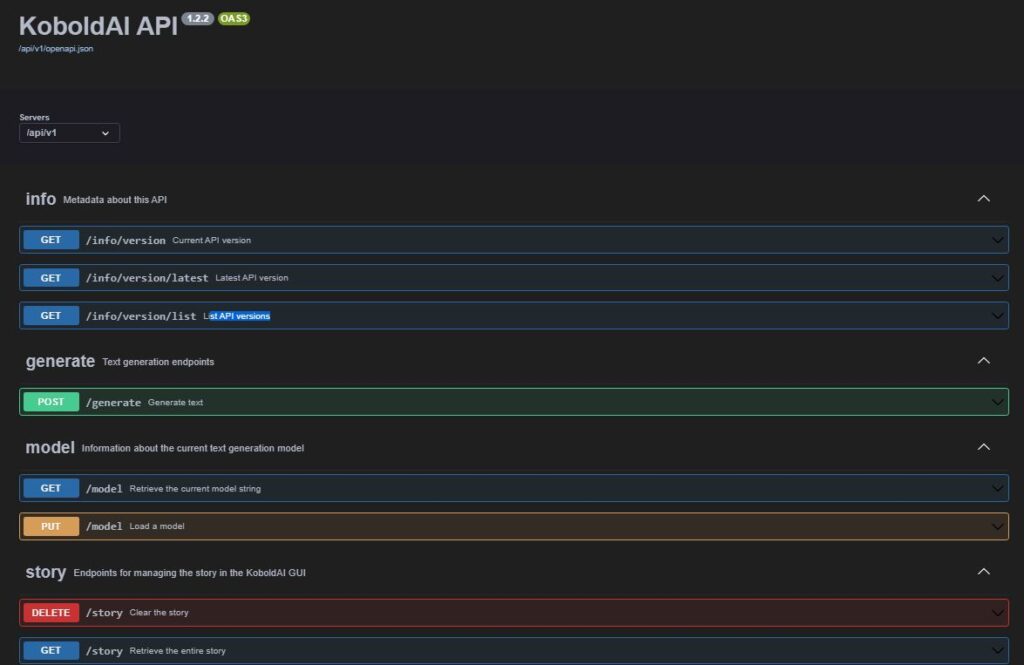1024x665 pixels.
Task: Click the 'Generate text' description
Action: (x=175, y=402)
